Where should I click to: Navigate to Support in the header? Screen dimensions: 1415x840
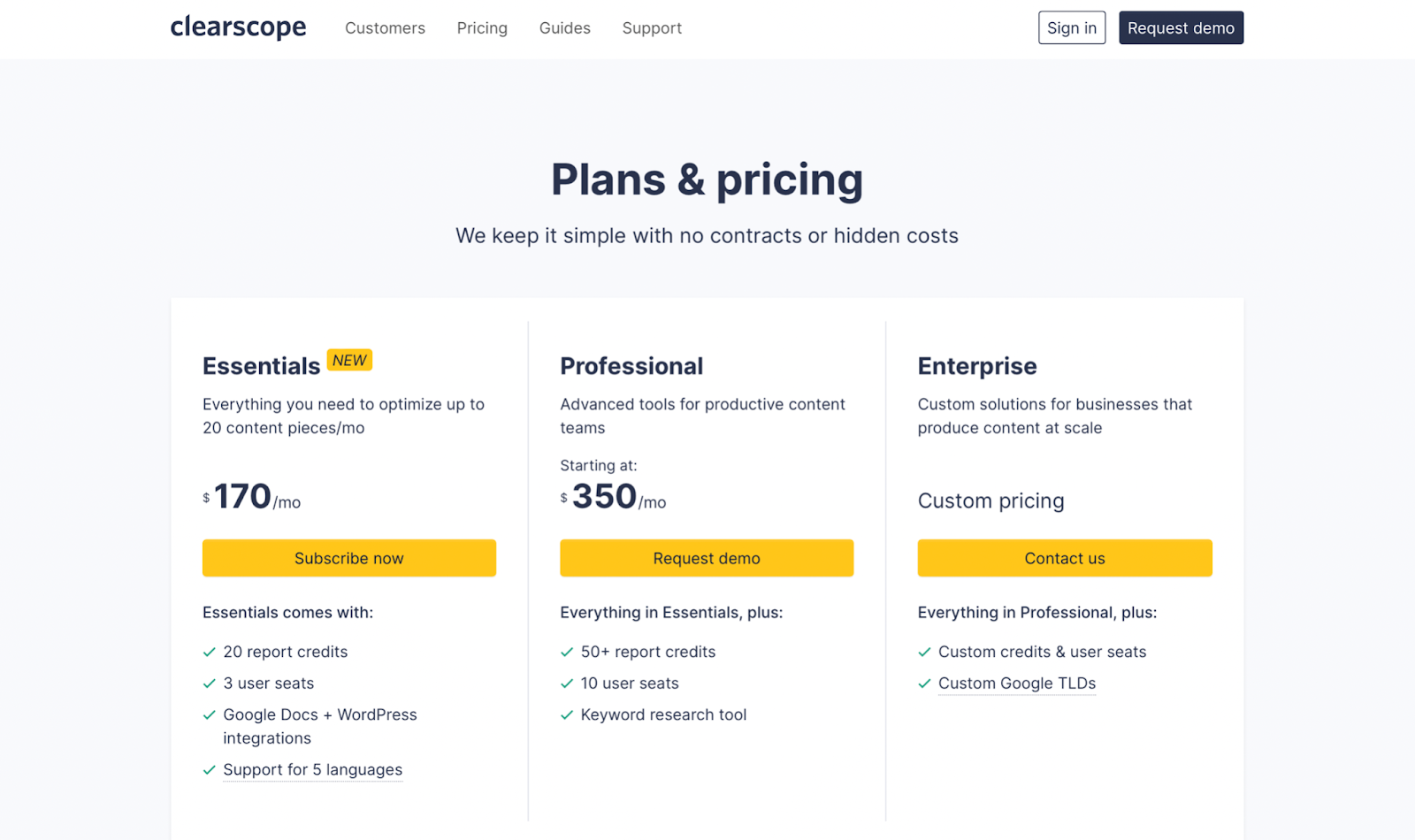pos(652,28)
